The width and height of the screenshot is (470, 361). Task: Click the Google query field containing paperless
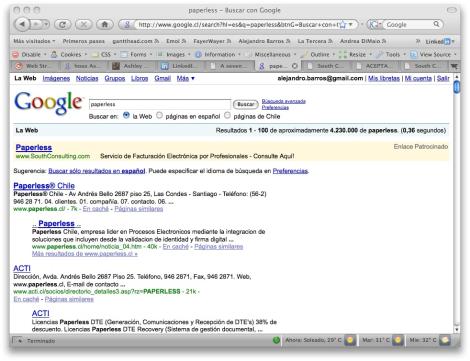pyautogui.click(x=160, y=104)
